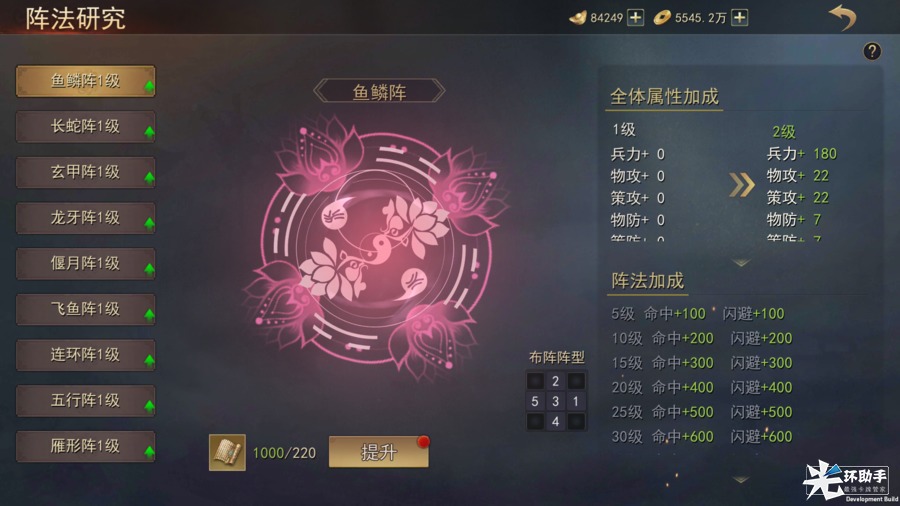Tap slot 3 in the 布阵阵型 grid
The image size is (900, 506).
pos(555,402)
